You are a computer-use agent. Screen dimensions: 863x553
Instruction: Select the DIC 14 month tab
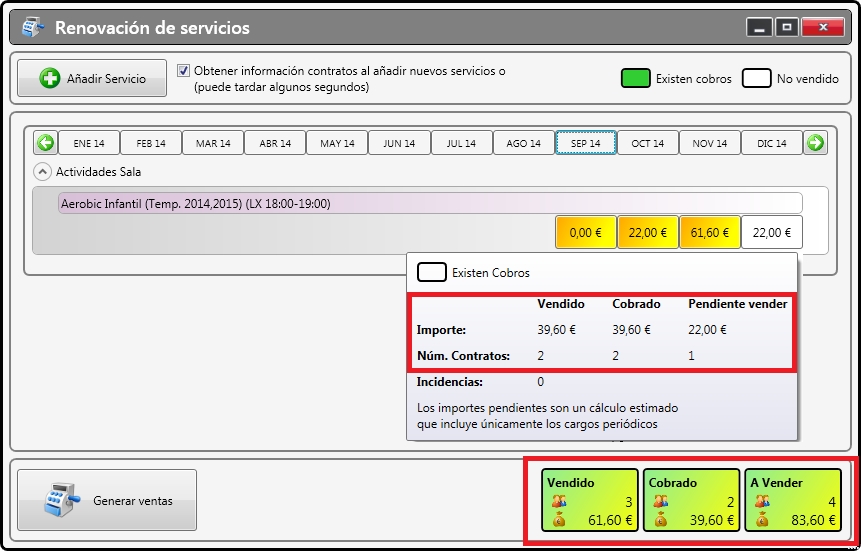click(772, 143)
